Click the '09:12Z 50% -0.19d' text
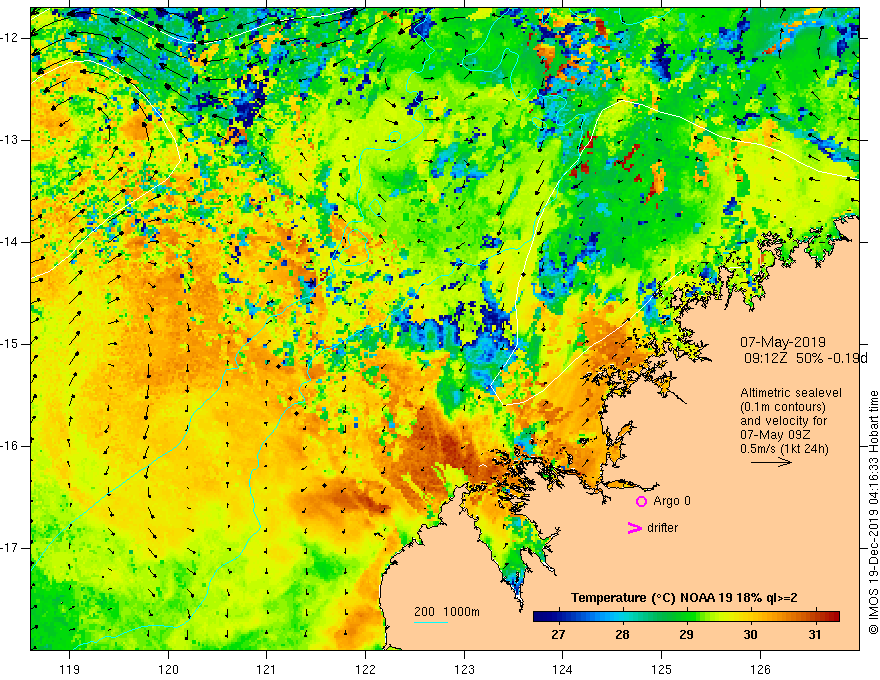 click(x=805, y=359)
